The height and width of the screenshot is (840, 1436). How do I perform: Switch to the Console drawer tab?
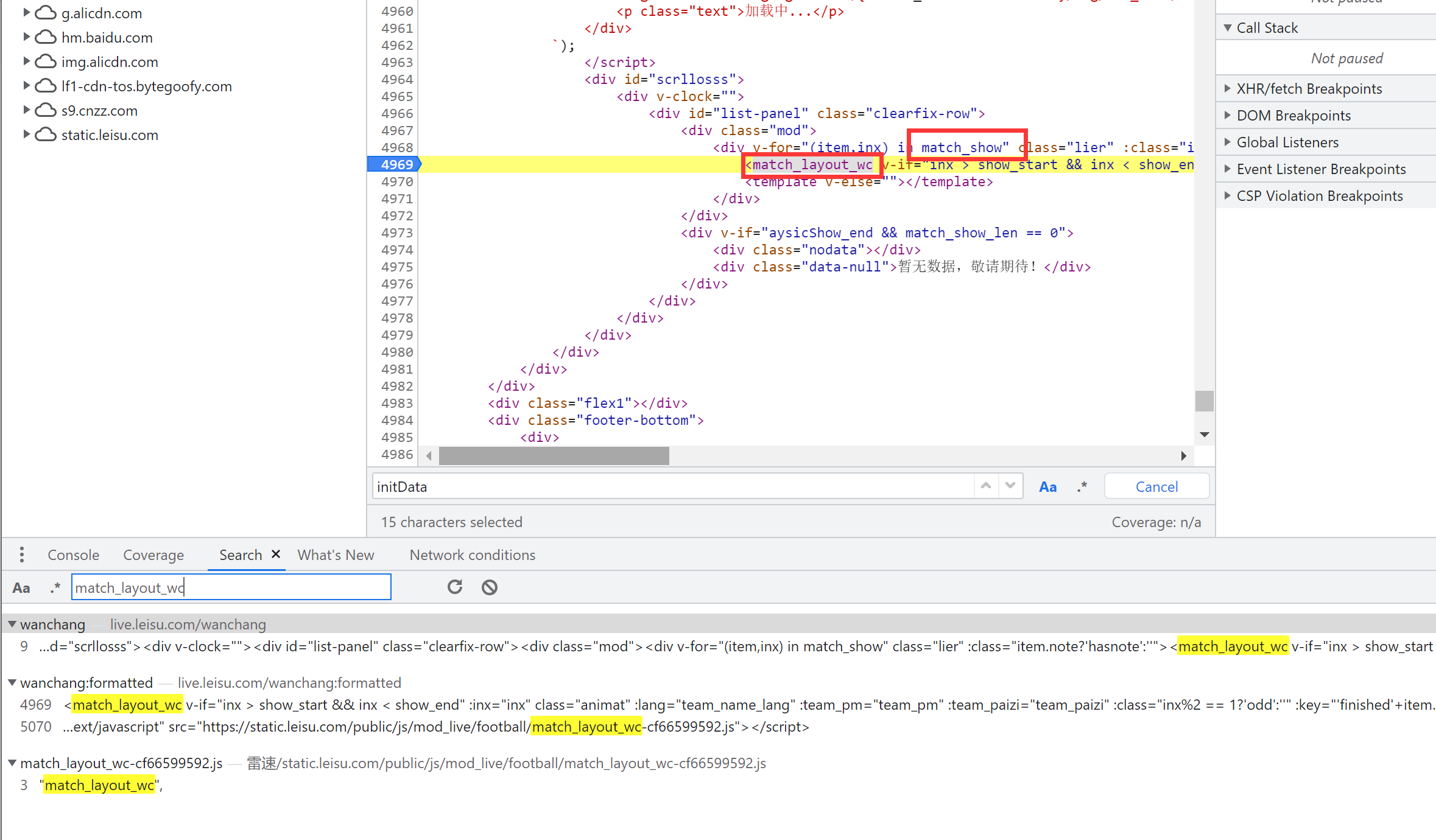tap(73, 555)
